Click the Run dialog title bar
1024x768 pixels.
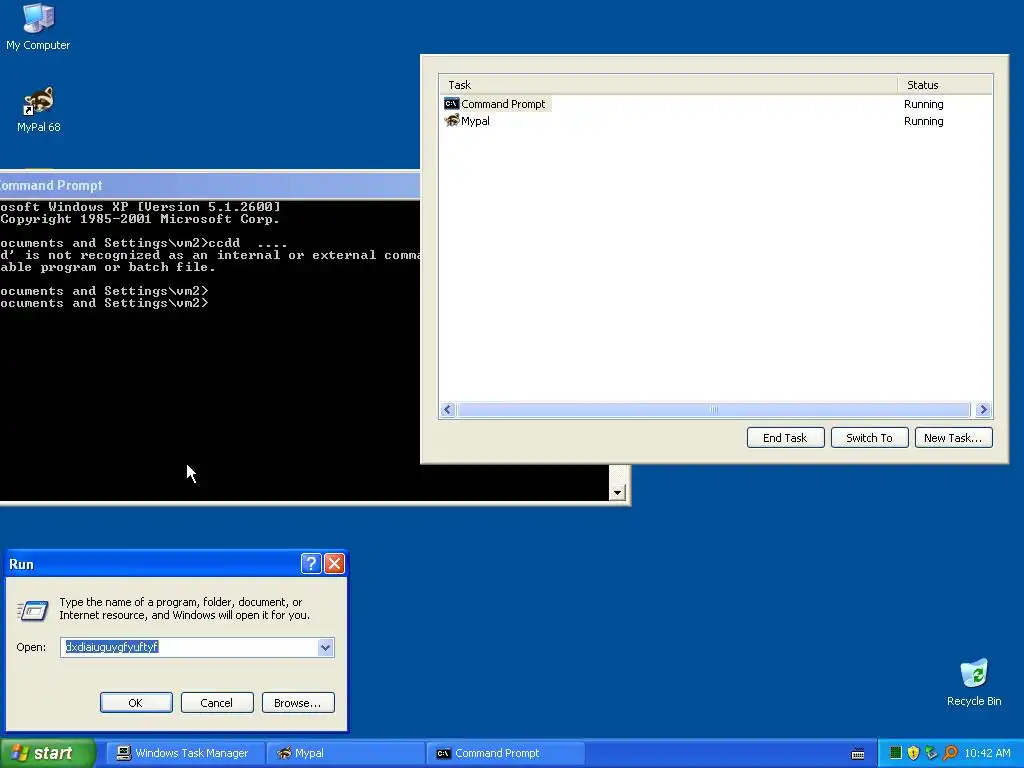(x=153, y=564)
